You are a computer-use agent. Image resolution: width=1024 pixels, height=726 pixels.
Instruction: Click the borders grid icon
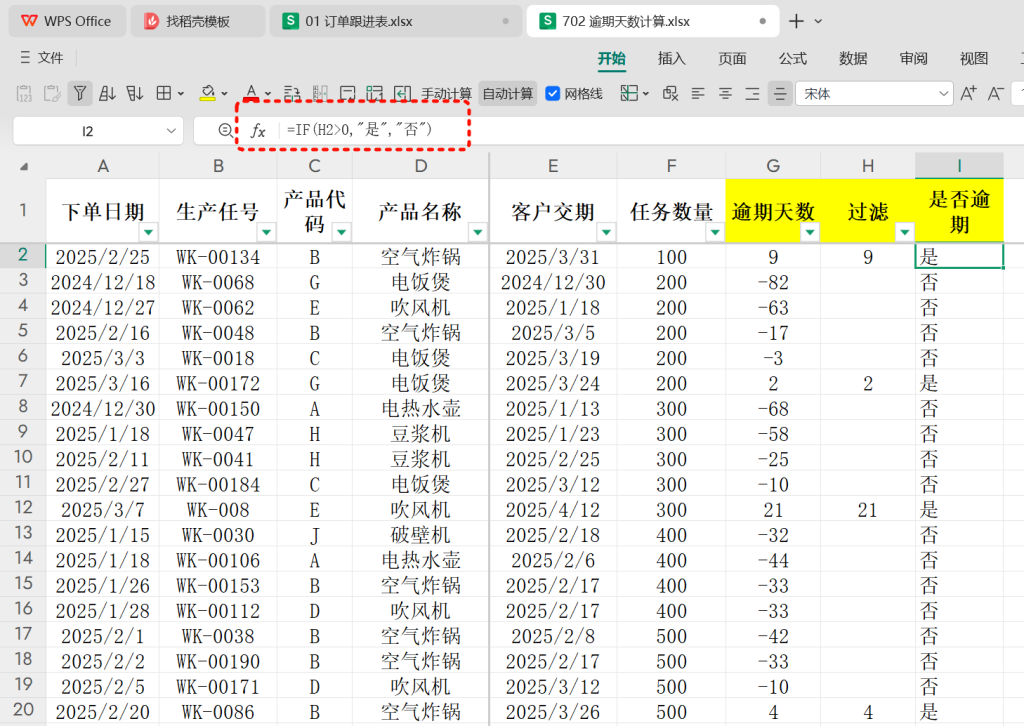point(164,93)
